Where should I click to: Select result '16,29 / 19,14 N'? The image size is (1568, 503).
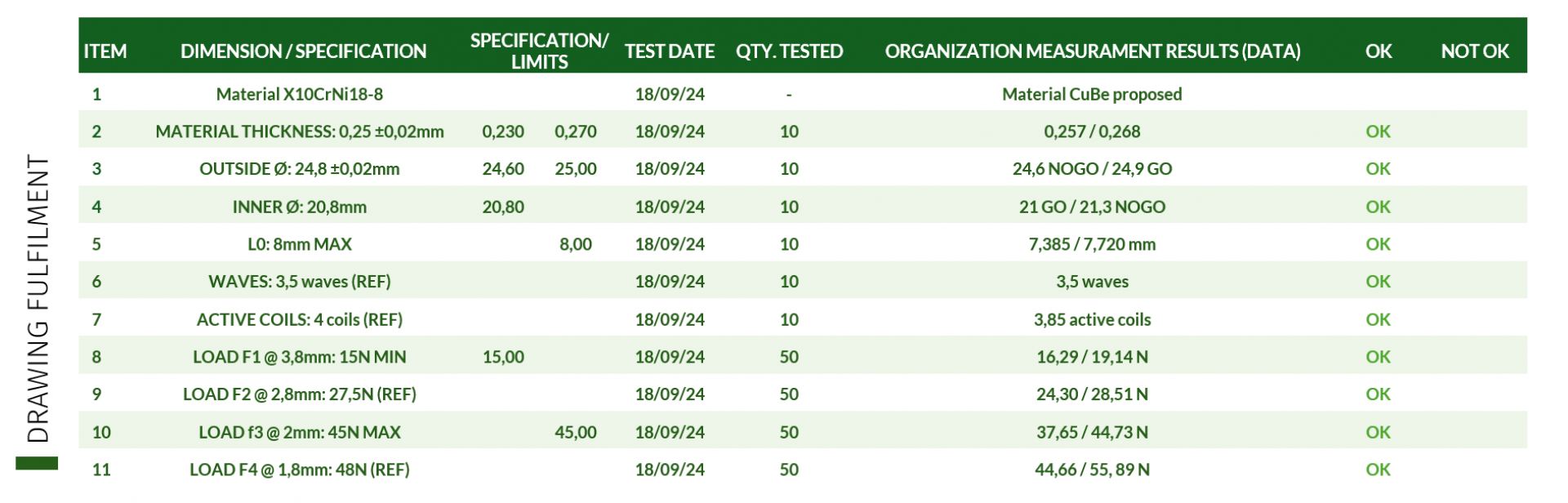pyautogui.click(x=1092, y=357)
